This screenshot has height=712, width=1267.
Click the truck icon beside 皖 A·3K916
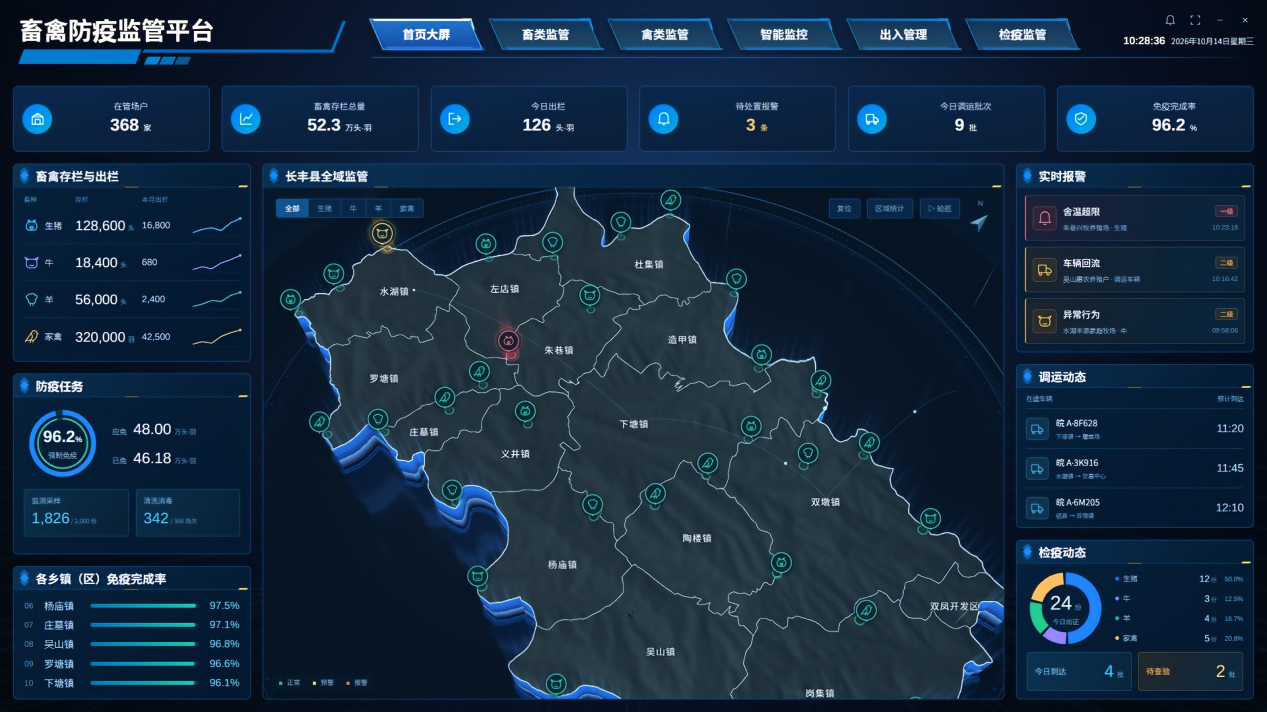click(1037, 468)
